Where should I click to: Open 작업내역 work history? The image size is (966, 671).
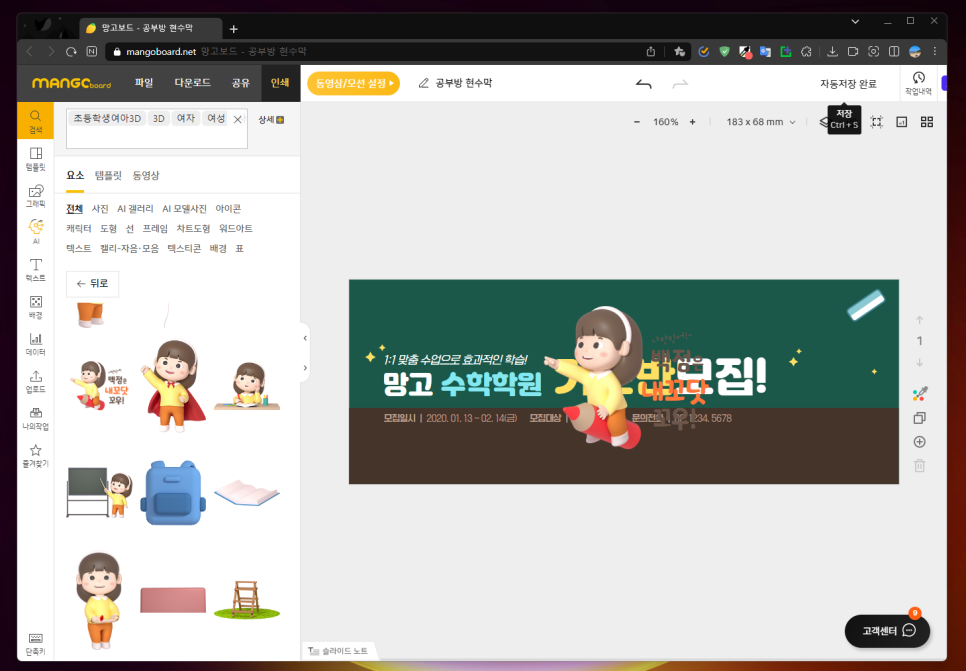[918, 83]
